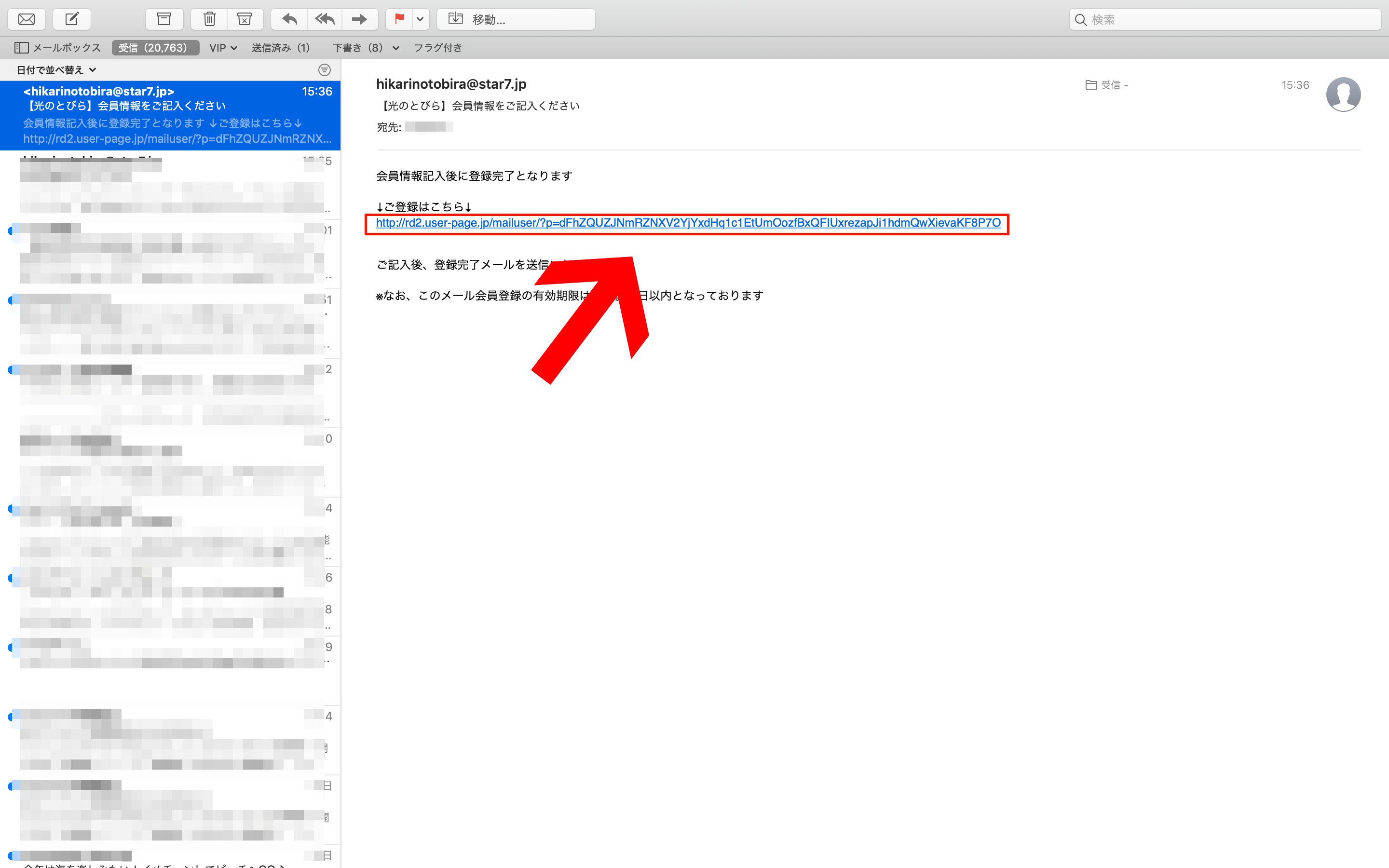Click the 受信 folder indicator in header
1389x868 pixels.
click(x=1106, y=85)
